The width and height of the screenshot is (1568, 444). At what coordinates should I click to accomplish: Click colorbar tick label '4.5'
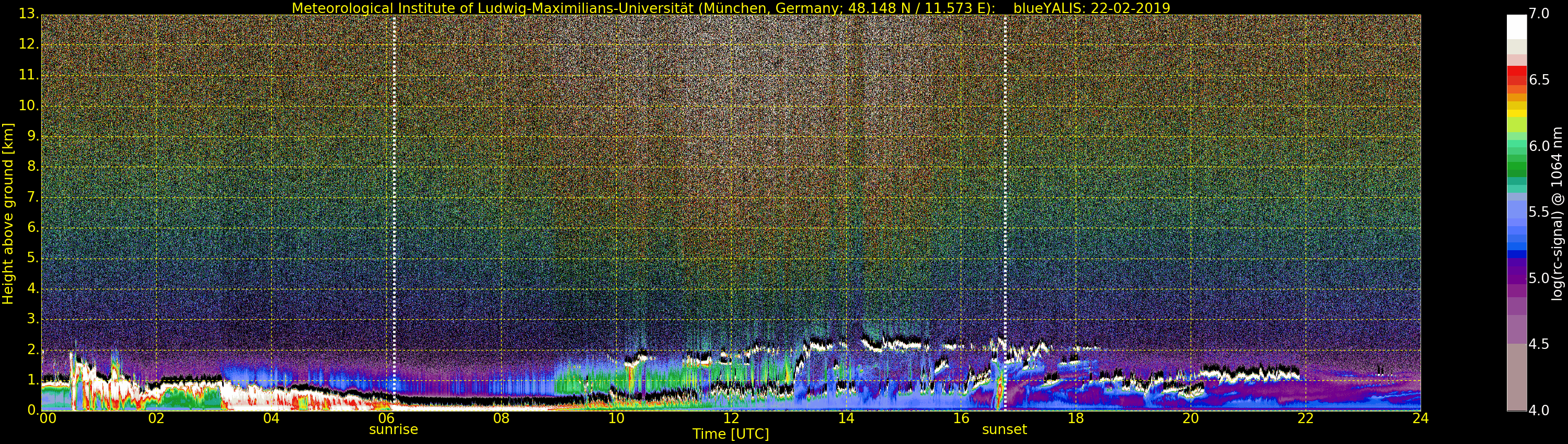coord(1539,344)
